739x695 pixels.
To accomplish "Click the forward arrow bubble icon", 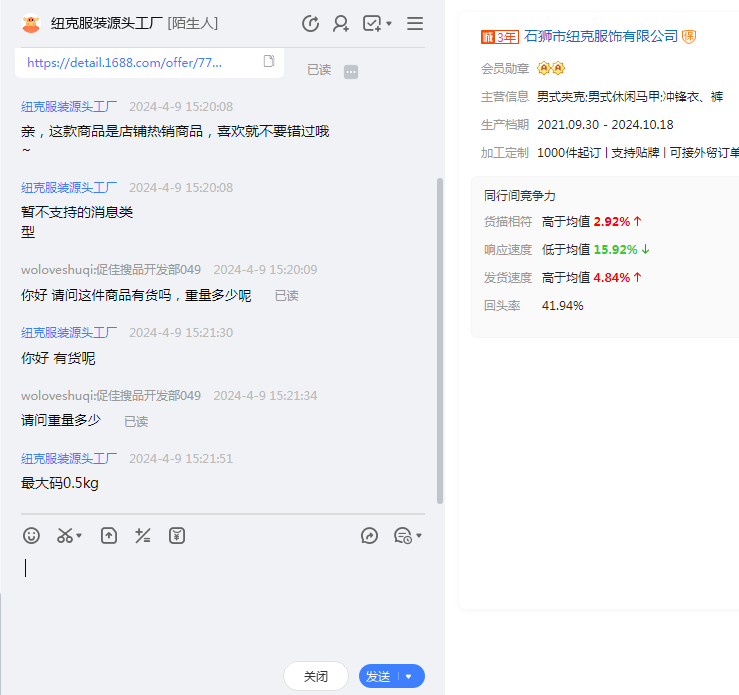I will pyautogui.click(x=369, y=536).
